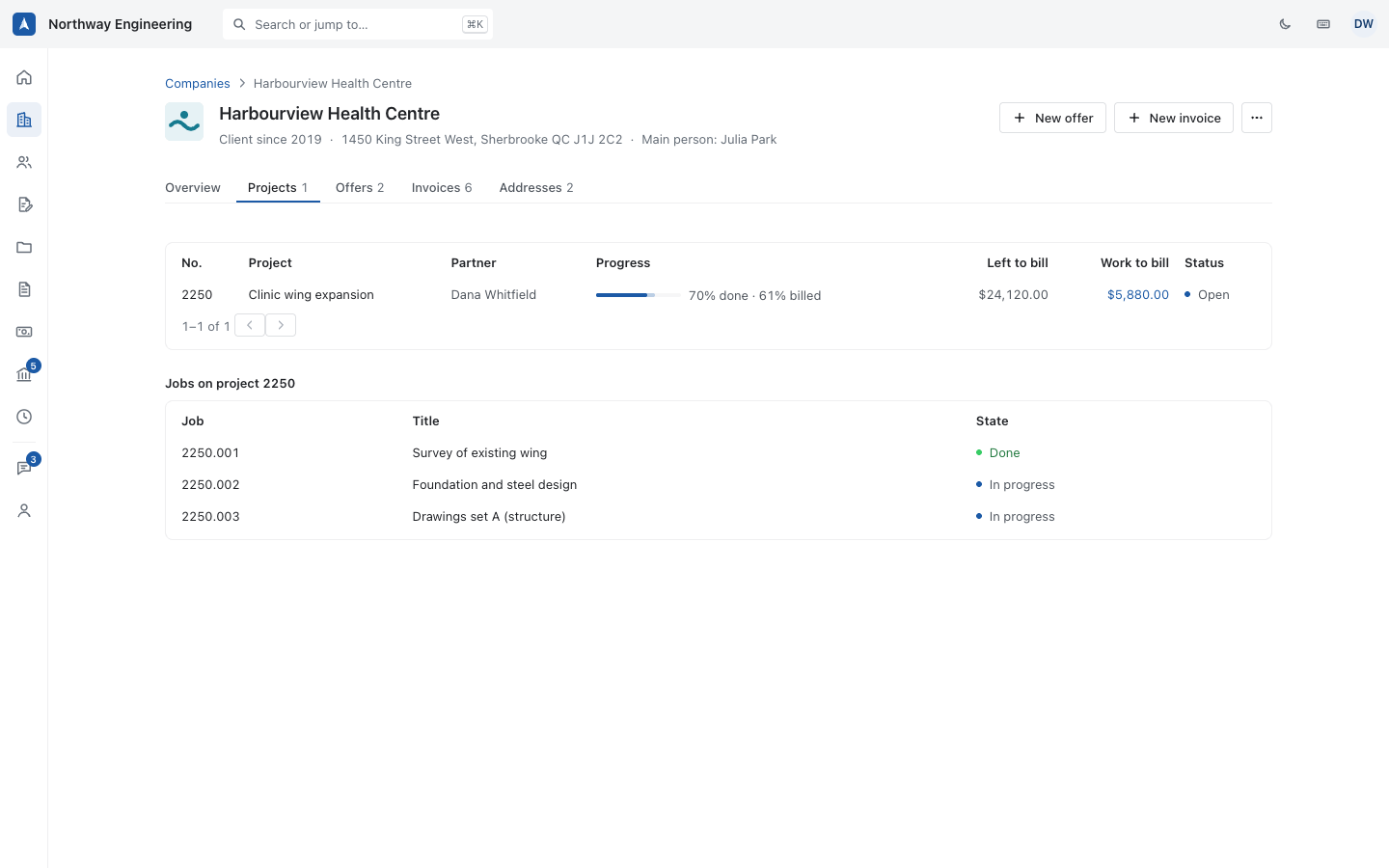
Task: Open the home icon in the sidebar
Action: pyautogui.click(x=24, y=77)
